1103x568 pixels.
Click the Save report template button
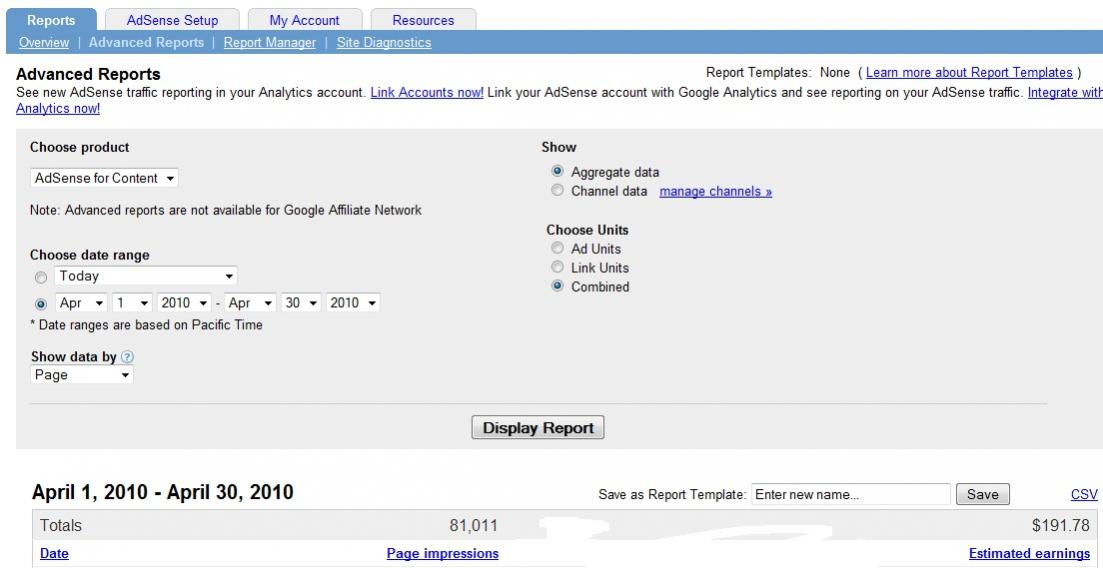(x=982, y=494)
